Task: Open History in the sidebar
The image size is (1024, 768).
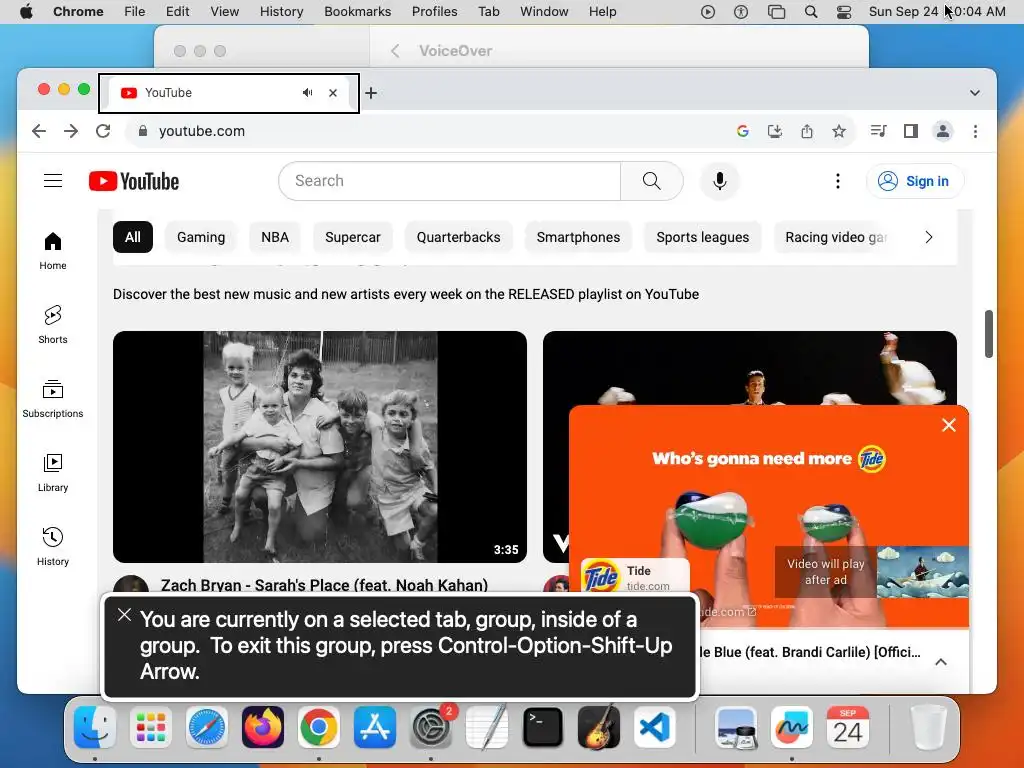Action: click(53, 546)
